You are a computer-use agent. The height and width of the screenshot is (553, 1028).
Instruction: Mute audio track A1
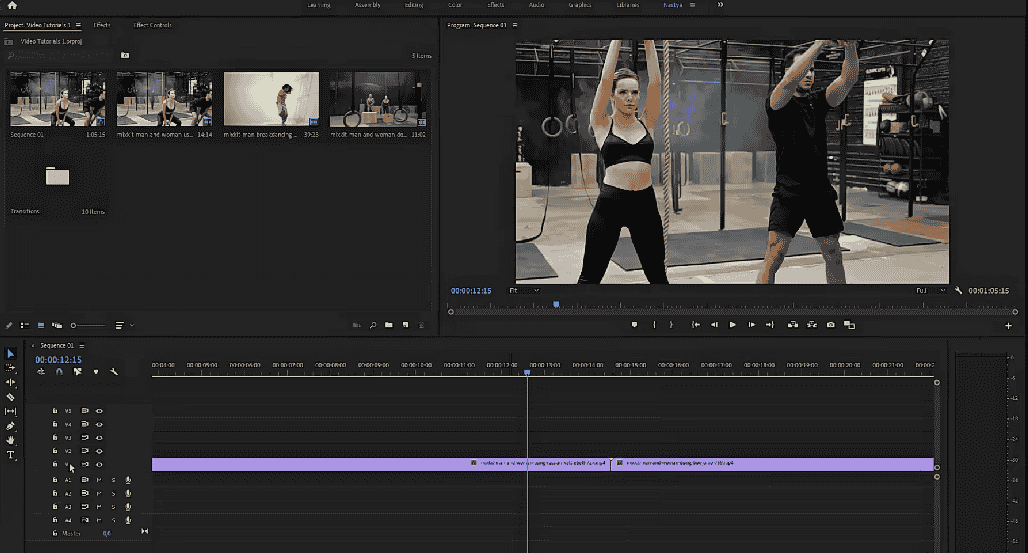tap(99, 480)
